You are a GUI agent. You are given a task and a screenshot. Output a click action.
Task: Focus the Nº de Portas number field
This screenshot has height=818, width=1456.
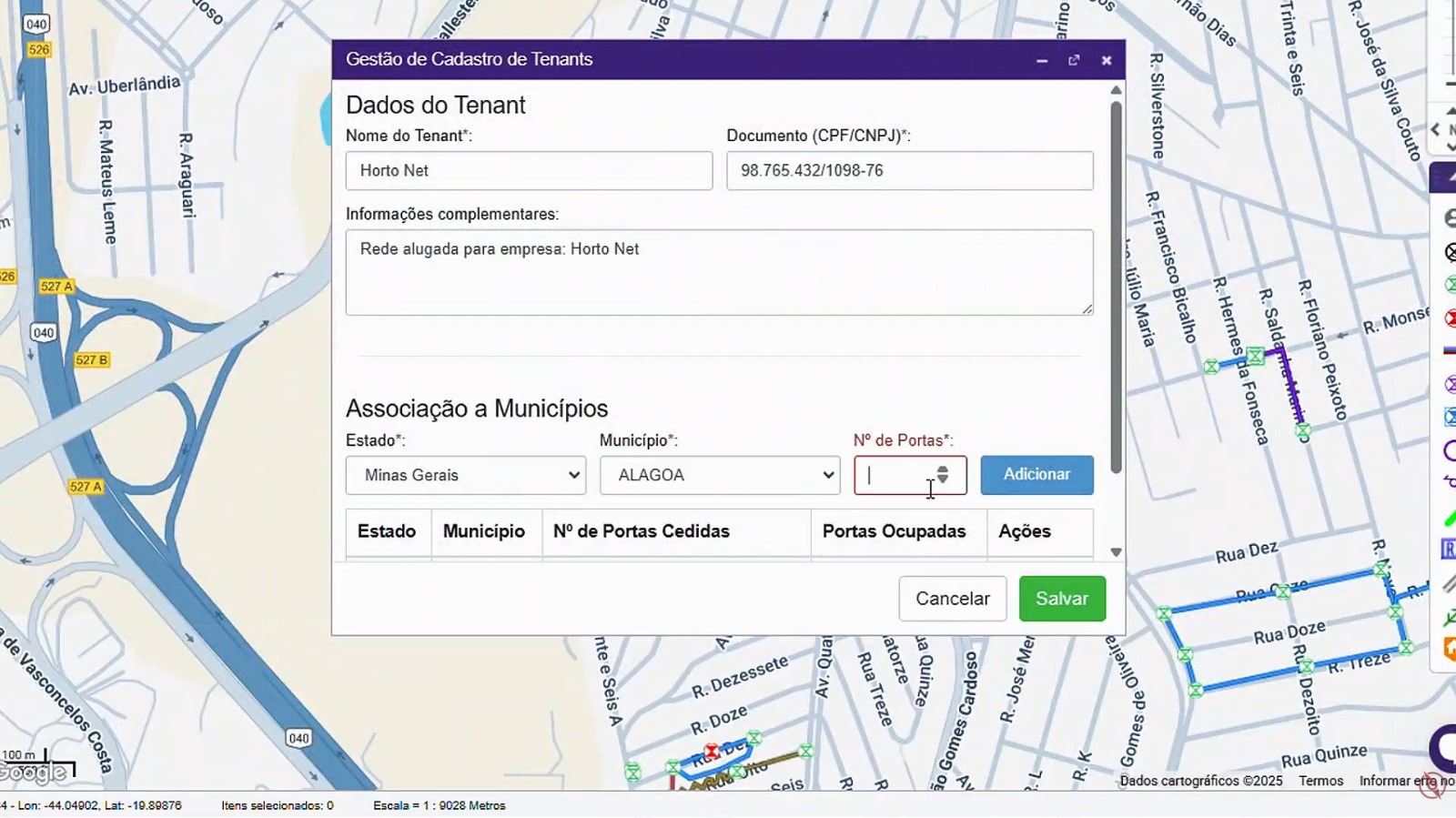point(910,475)
